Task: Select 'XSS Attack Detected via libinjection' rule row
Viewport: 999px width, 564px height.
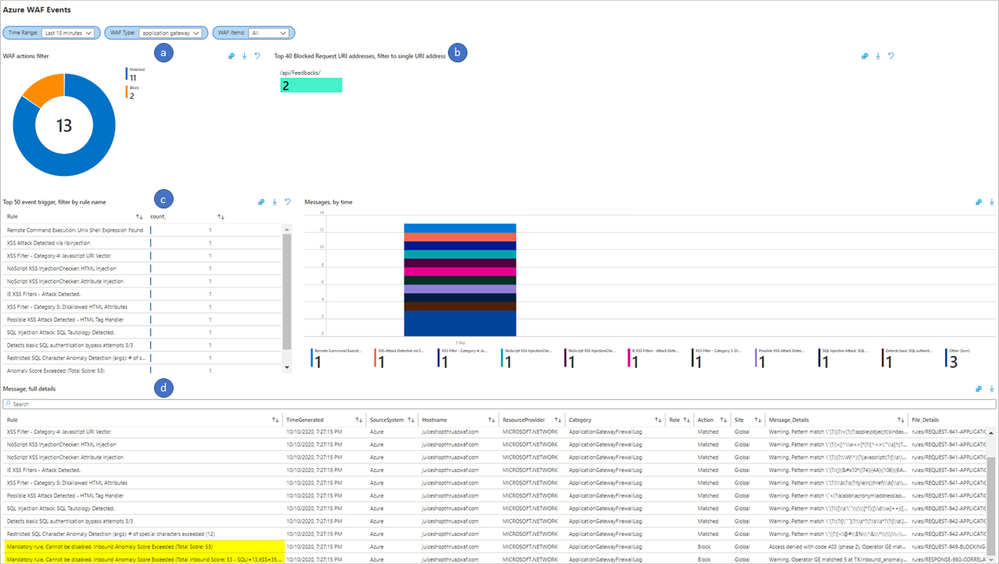Action: (x=141, y=243)
